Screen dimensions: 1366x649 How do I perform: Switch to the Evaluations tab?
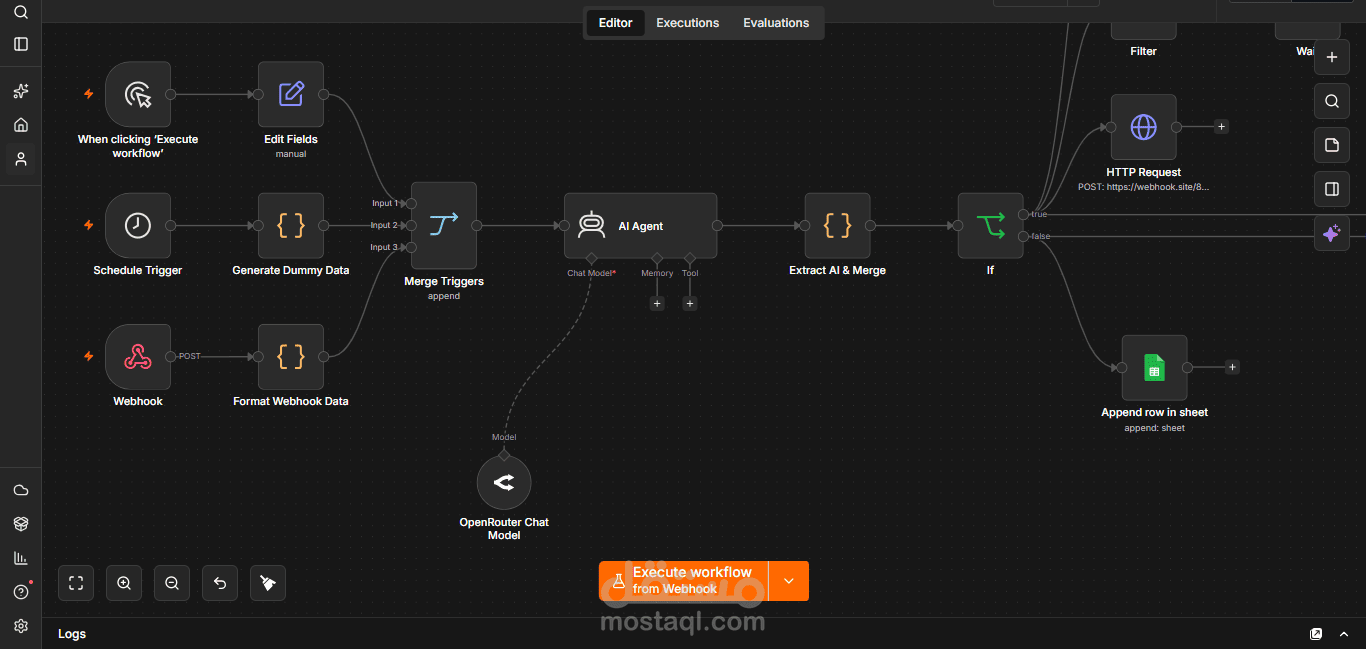tap(776, 23)
